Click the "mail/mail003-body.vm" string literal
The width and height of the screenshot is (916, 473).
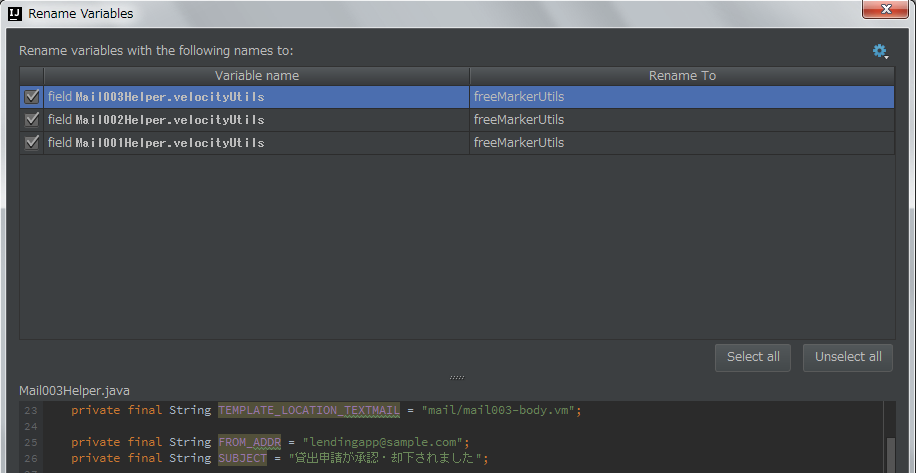pos(498,411)
